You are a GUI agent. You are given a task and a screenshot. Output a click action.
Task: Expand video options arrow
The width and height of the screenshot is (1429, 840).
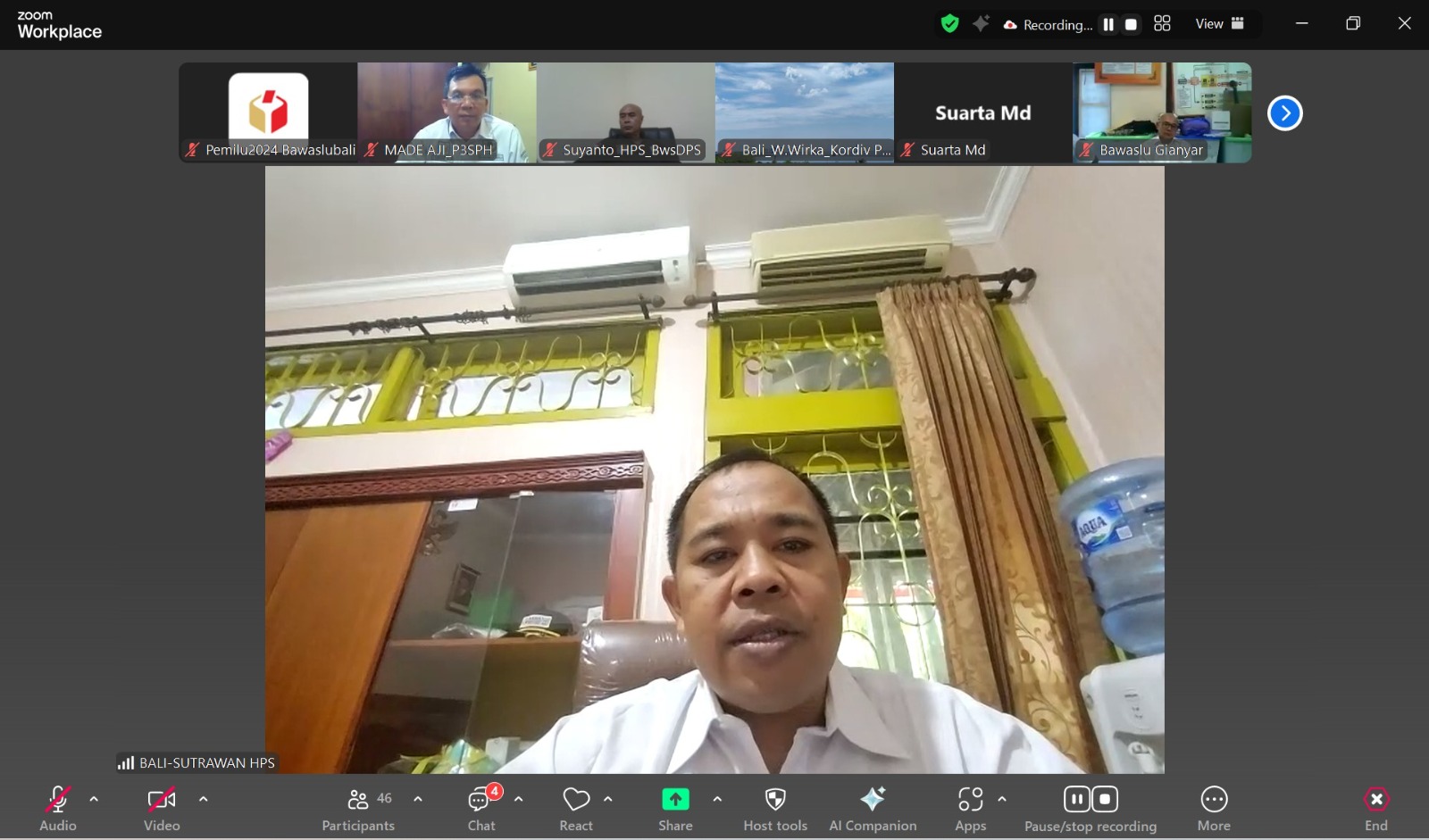click(x=204, y=799)
